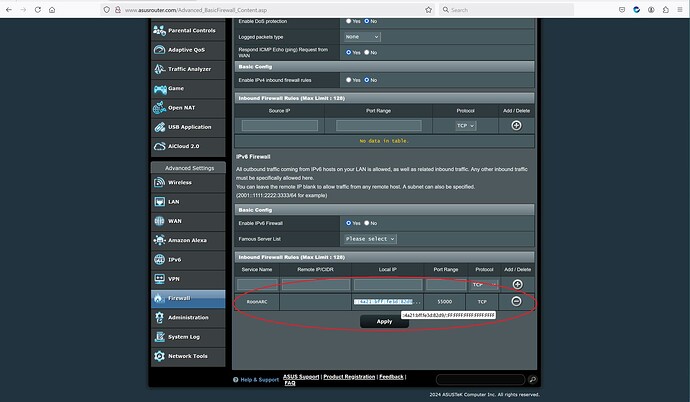Open Famous Server List dropdown
The image size is (690, 402).
coord(370,239)
